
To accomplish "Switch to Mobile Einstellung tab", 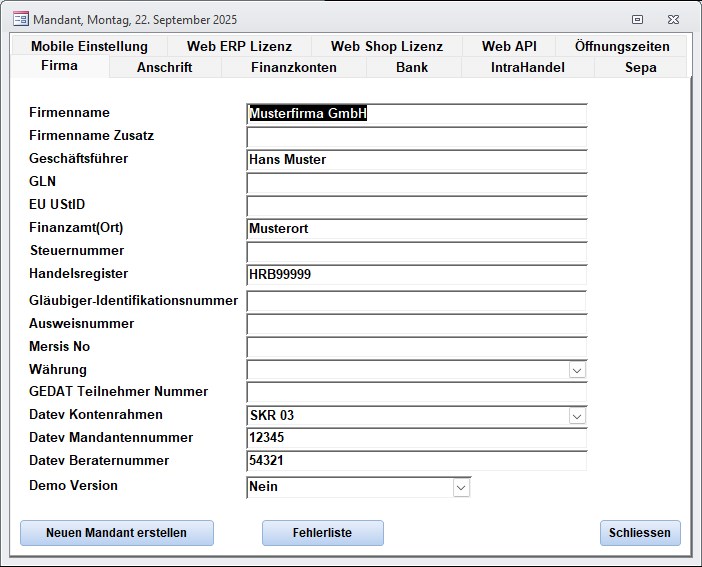I will point(89,46).
